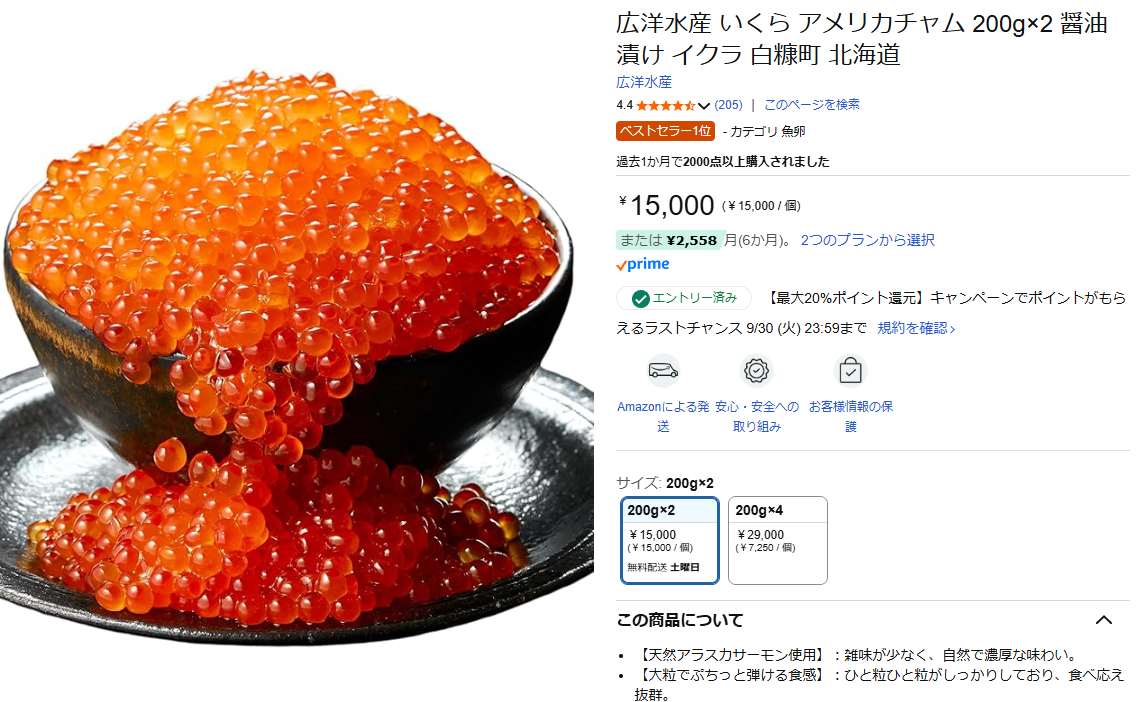Click the 魚卵 category link
This screenshot has width=1147, height=702.
click(793, 132)
